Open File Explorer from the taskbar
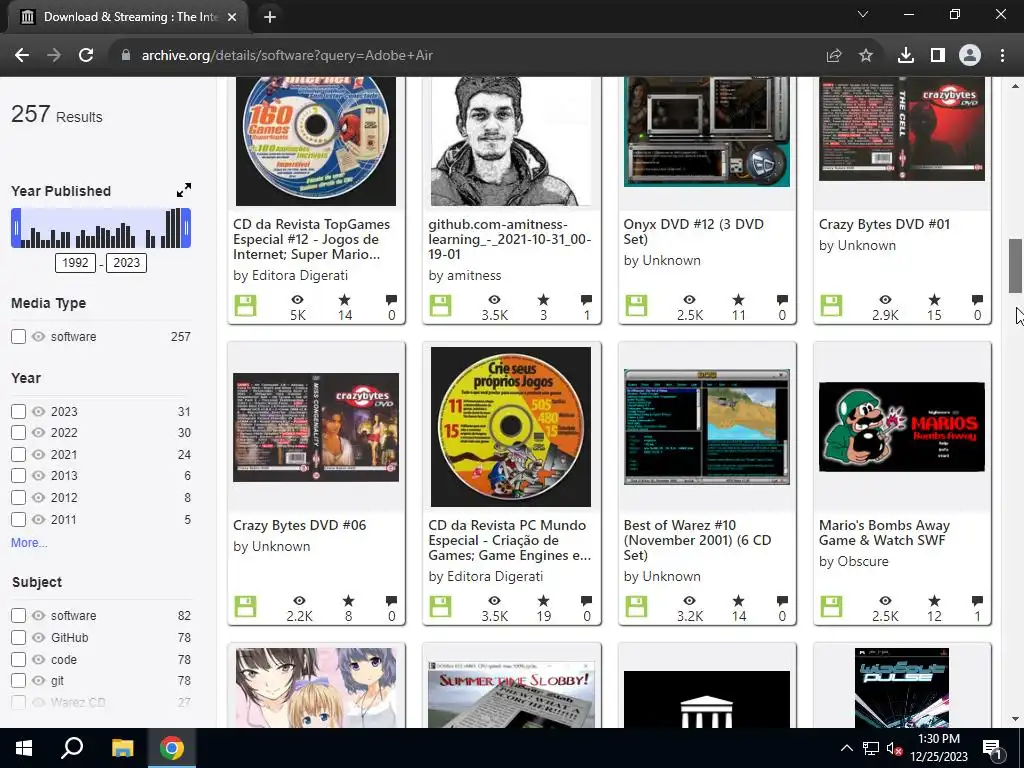This screenshot has width=1024, height=768. pyautogui.click(x=122, y=748)
